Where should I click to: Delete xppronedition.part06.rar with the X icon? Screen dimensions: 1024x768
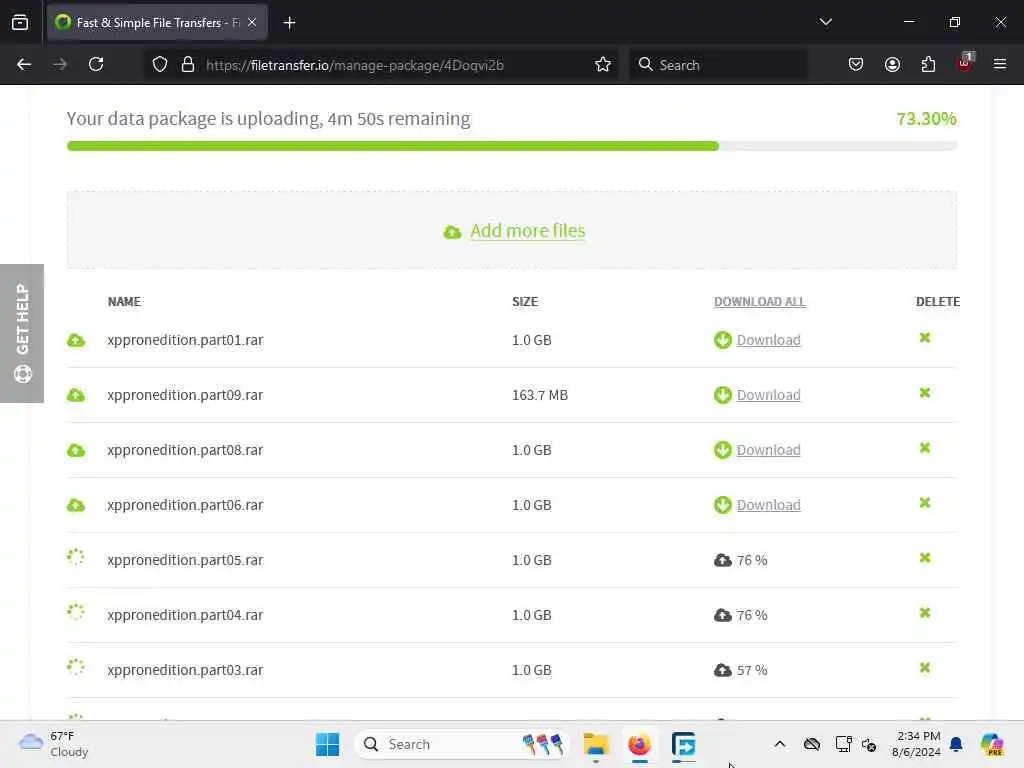[925, 502]
